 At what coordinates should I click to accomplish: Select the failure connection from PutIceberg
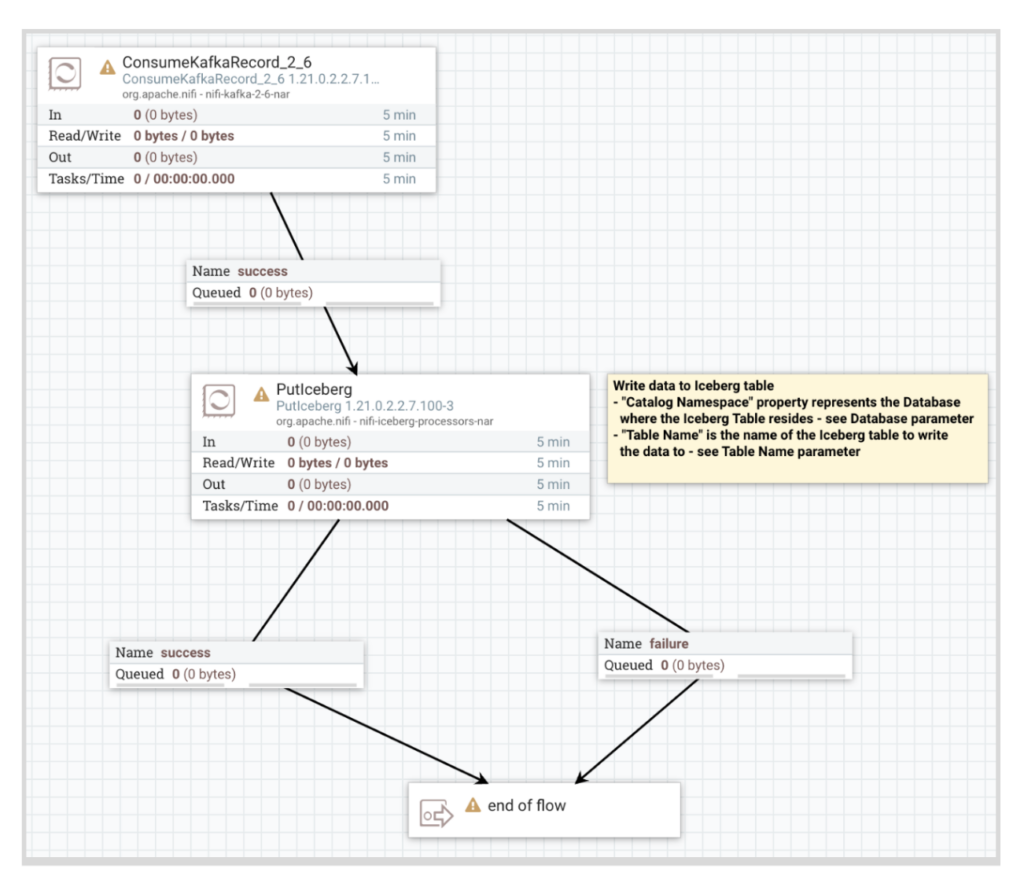coord(725,654)
